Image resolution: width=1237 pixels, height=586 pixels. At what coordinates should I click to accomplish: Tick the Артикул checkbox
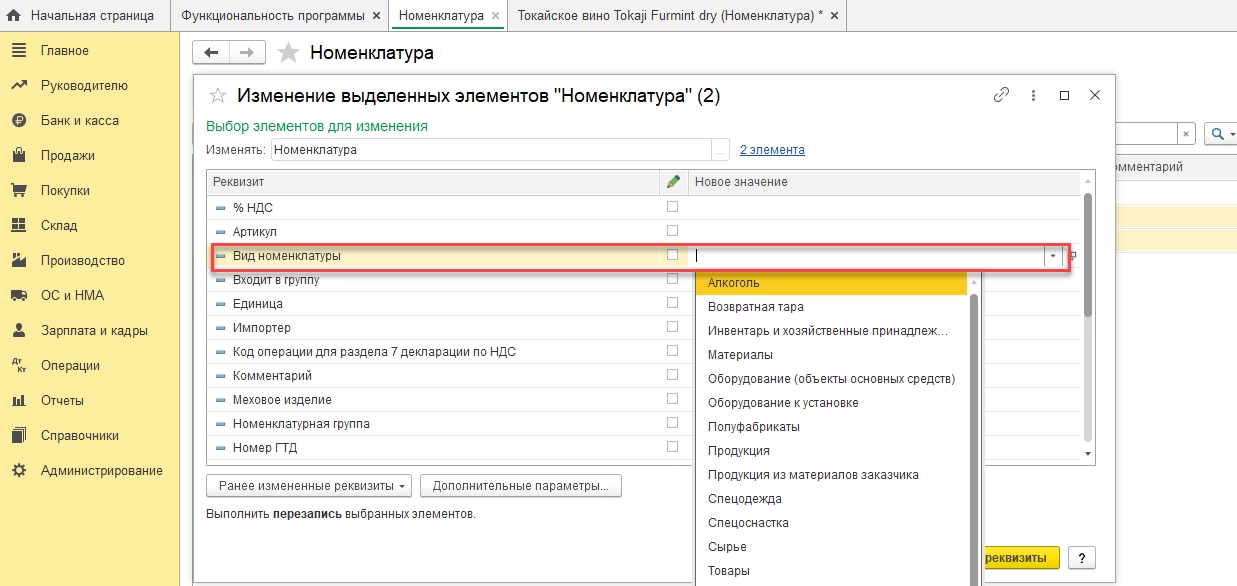coord(672,231)
